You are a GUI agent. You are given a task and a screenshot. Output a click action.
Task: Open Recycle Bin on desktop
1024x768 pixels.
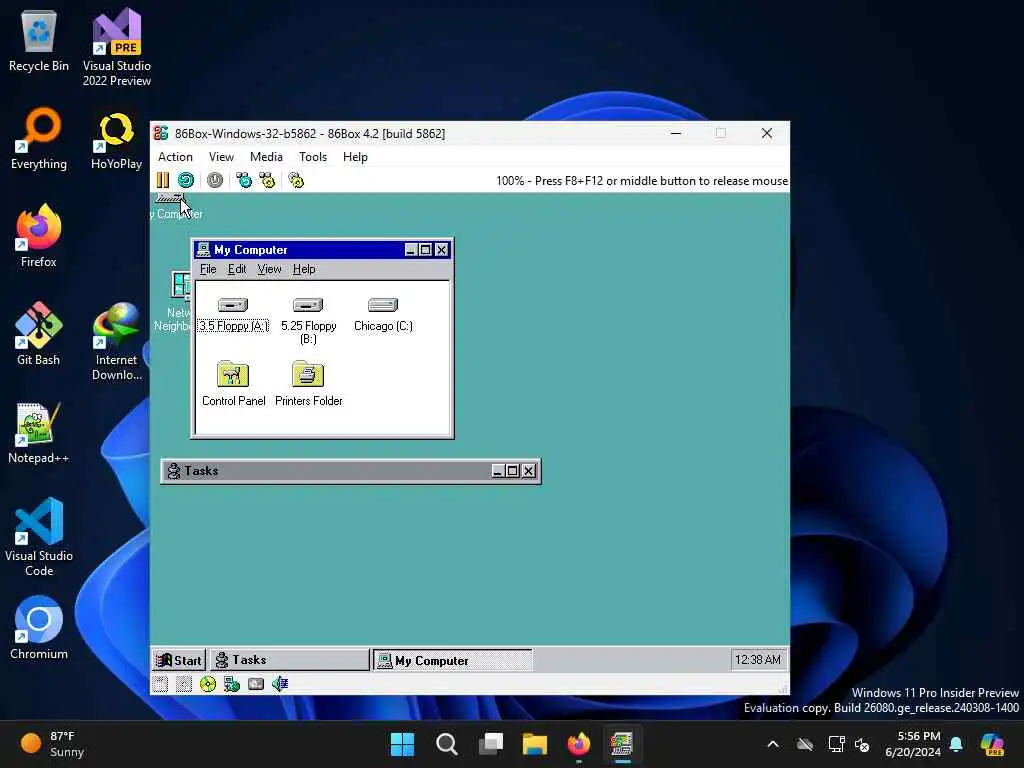coord(39,40)
